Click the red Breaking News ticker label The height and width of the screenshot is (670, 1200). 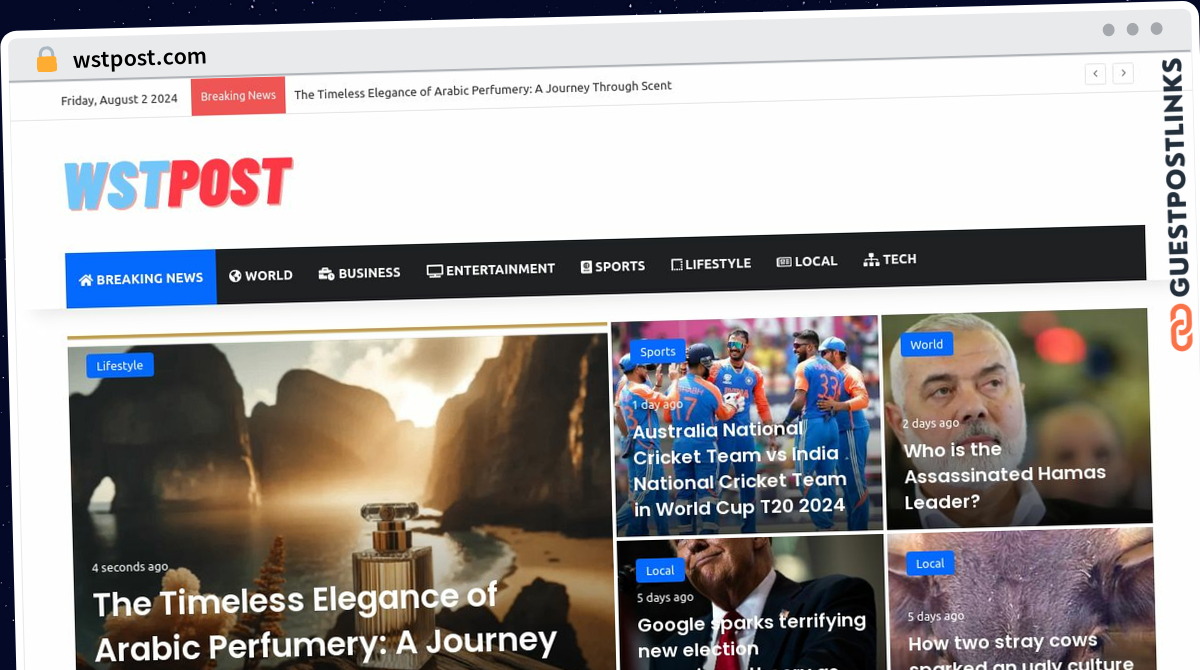[x=238, y=96]
